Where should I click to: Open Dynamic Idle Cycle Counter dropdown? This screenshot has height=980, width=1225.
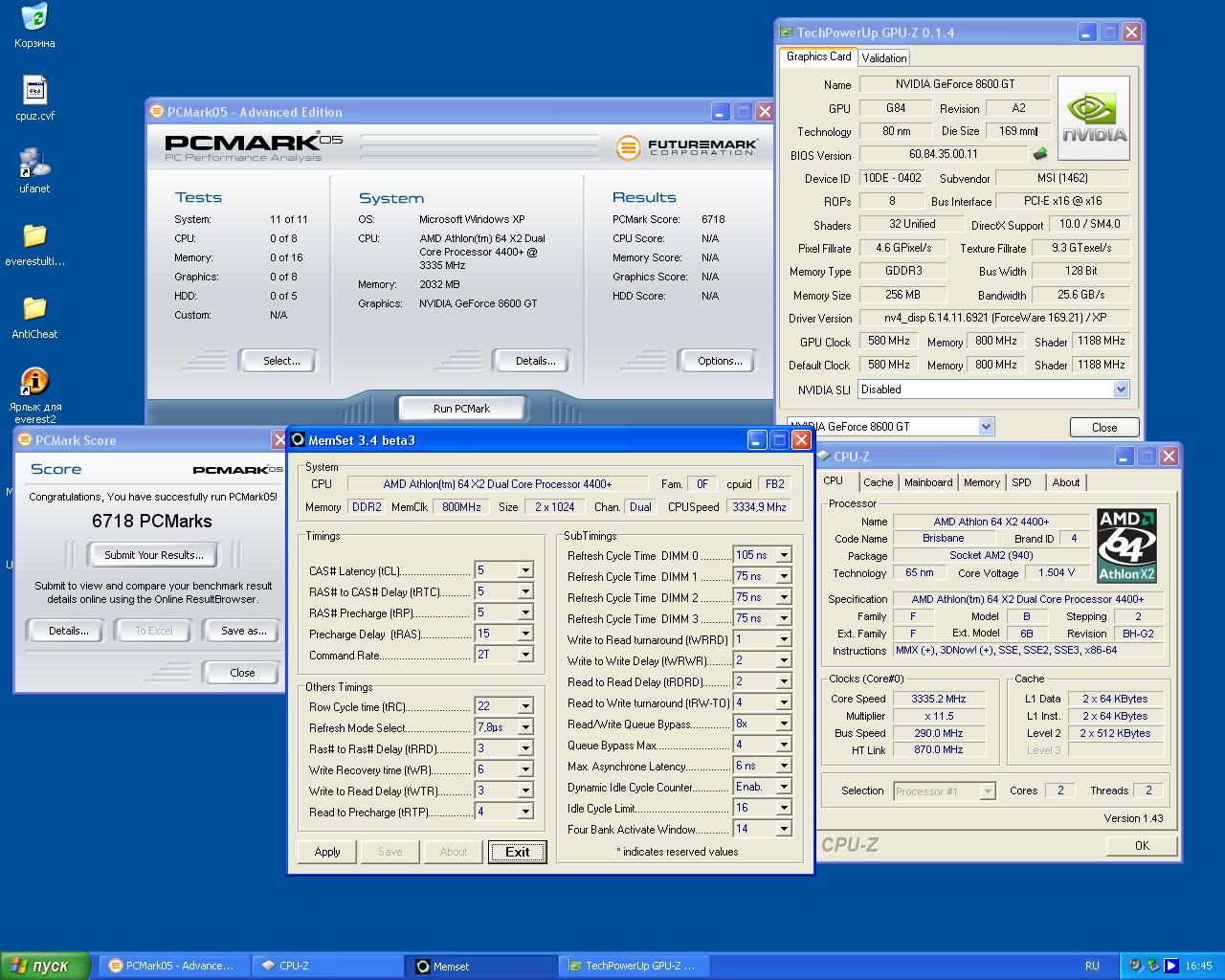[784, 787]
